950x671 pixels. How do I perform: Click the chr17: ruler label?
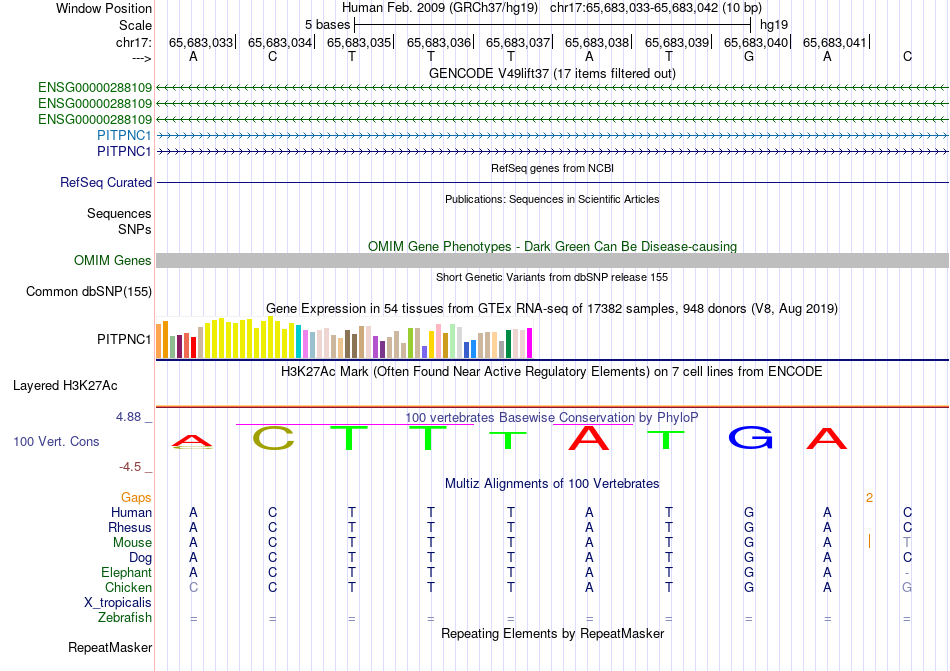click(x=134, y=42)
